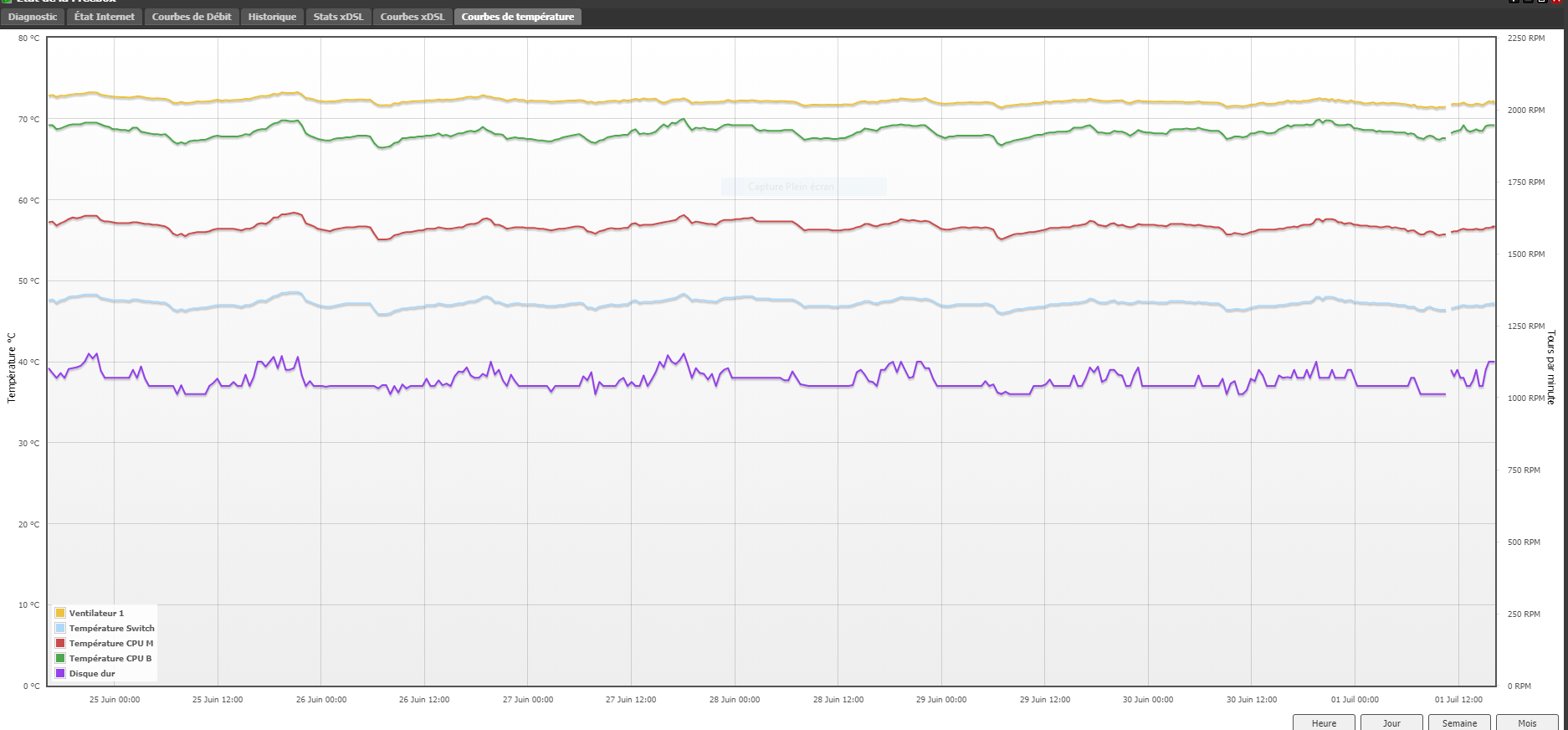Click the Tours par minute axis title
This screenshot has height=730, width=1568.
(x=1550, y=368)
